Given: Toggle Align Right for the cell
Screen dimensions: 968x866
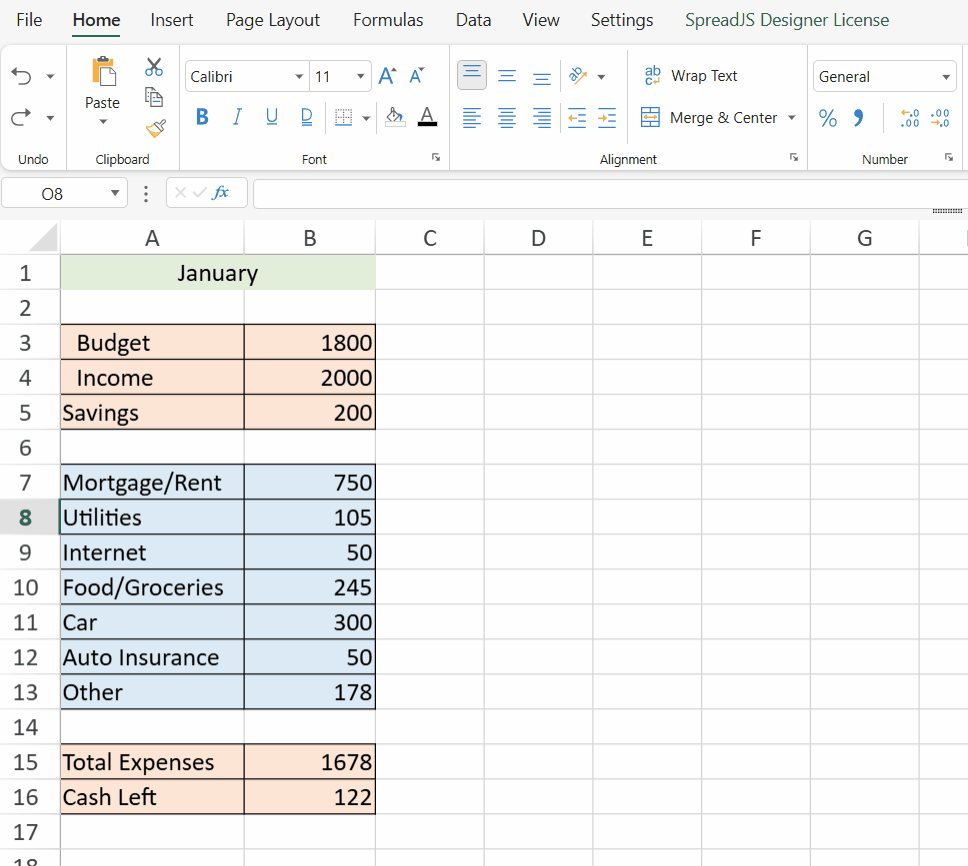Looking at the screenshot, I should [541, 117].
